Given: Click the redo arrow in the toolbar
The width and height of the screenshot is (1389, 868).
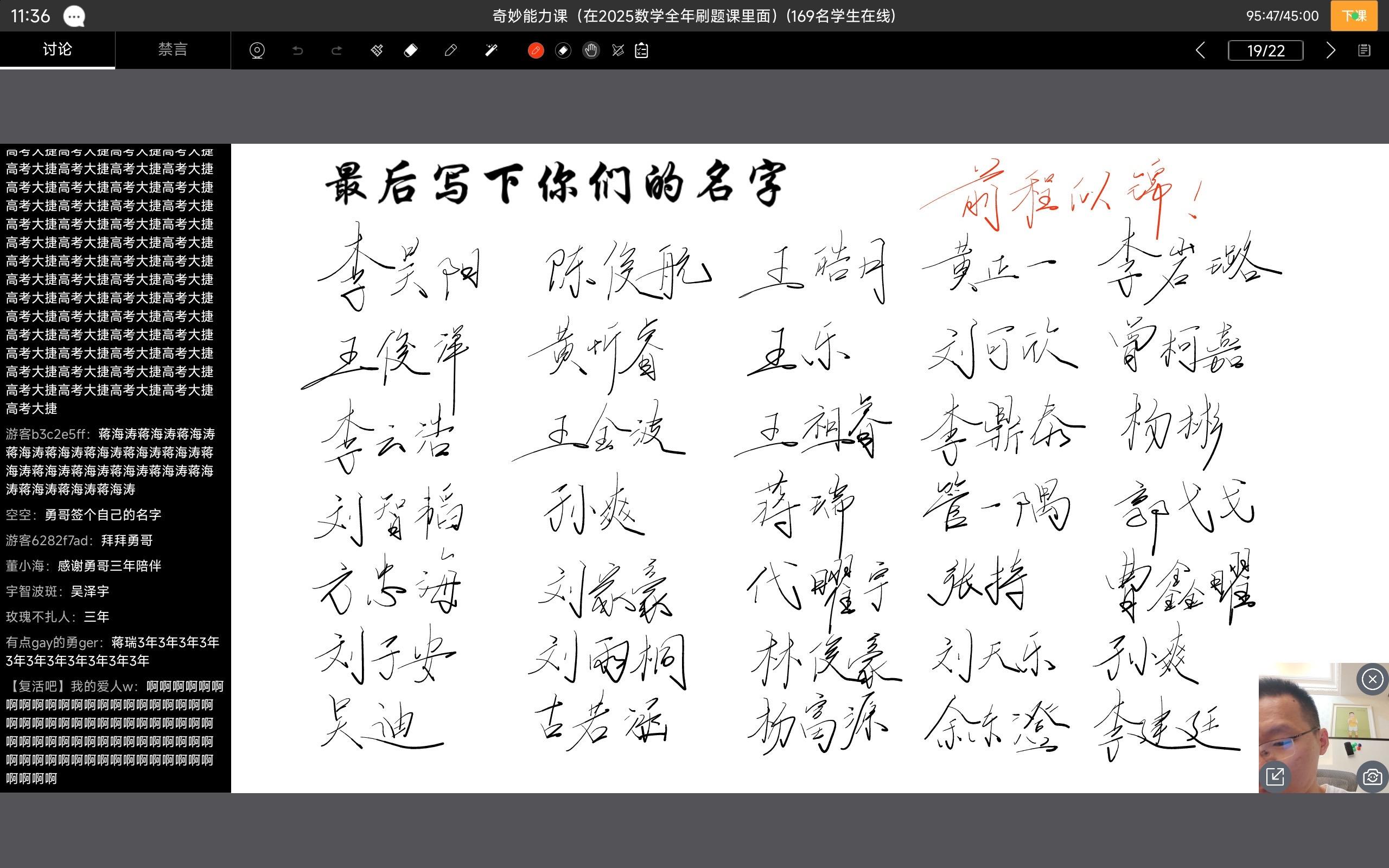Looking at the screenshot, I should pos(337,50).
